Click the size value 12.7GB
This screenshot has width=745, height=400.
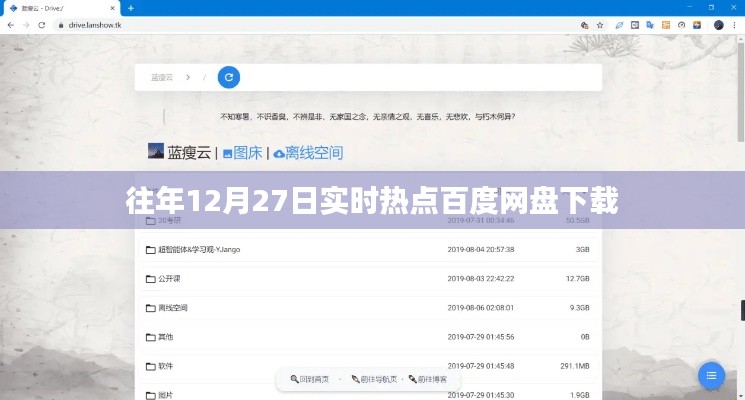(x=578, y=279)
